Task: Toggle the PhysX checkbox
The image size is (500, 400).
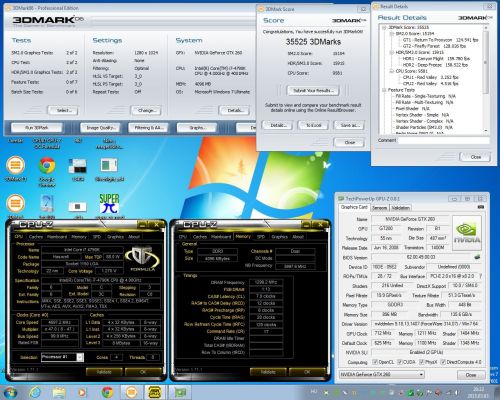Action: 422,362
